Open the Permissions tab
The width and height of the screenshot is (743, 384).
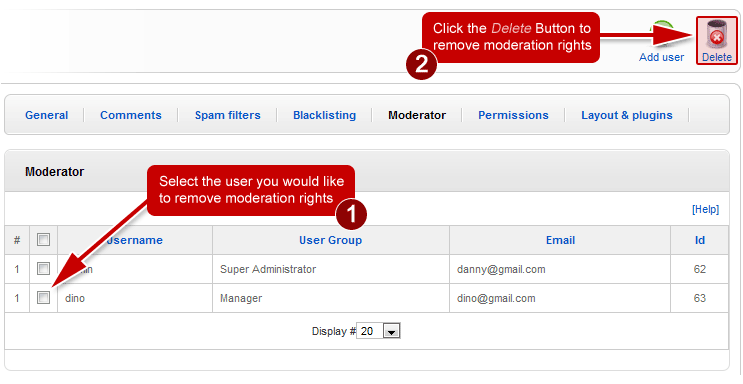[x=513, y=115]
